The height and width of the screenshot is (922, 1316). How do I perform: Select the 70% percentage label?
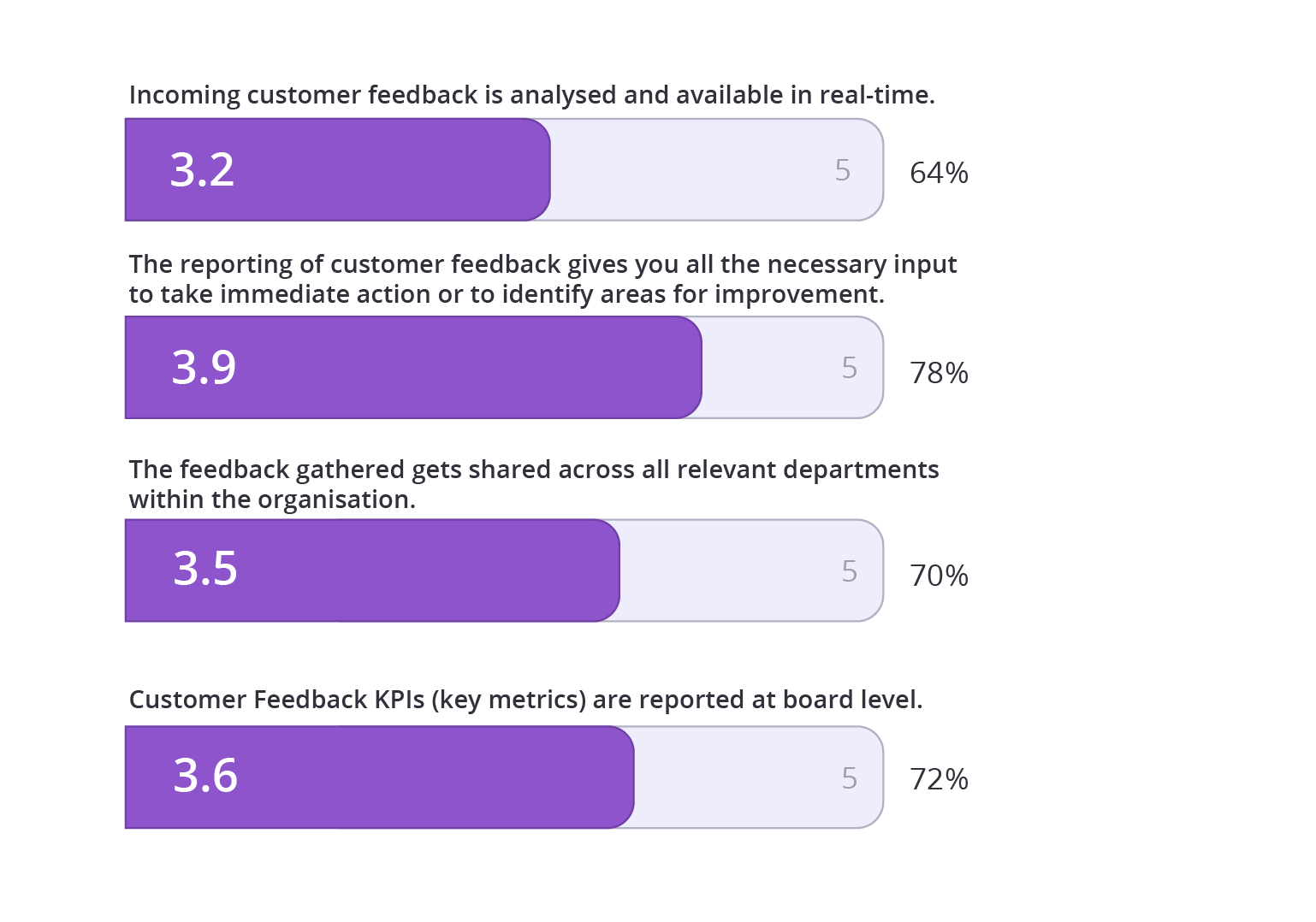(939, 576)
